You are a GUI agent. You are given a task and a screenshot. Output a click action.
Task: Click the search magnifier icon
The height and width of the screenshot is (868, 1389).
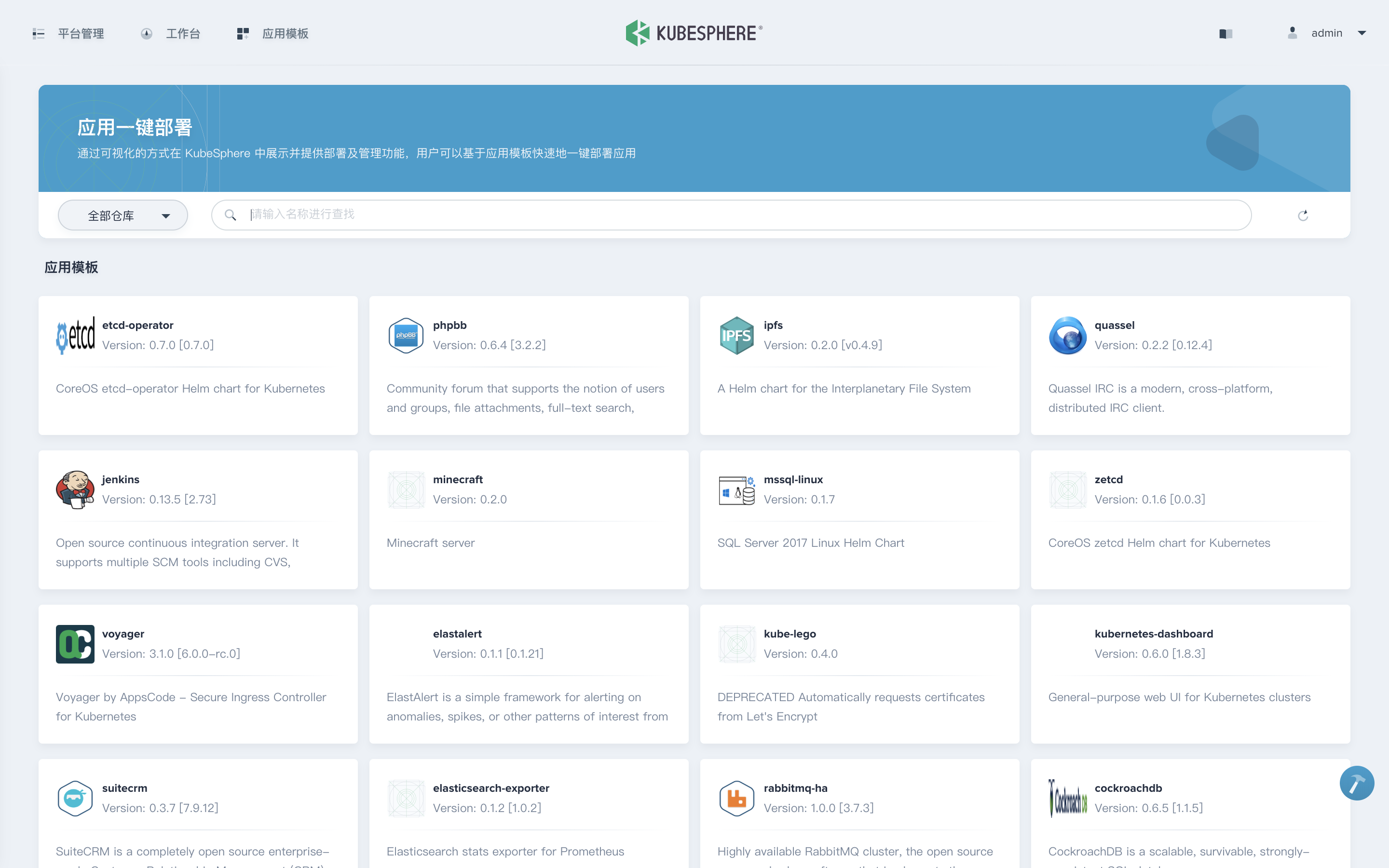click(x=230, y=215)
